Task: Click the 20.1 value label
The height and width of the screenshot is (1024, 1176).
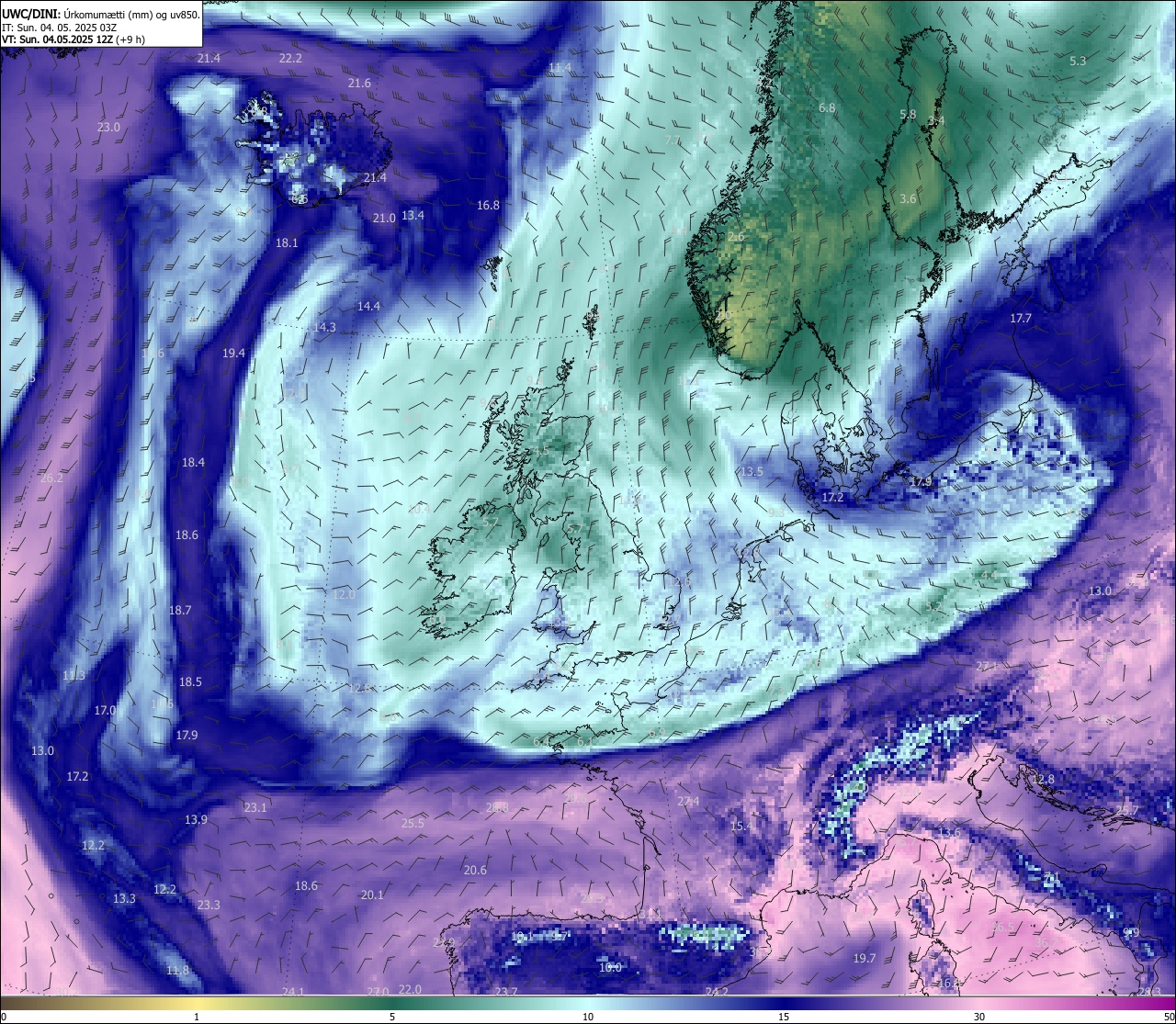Action: (x=372, y=895)
